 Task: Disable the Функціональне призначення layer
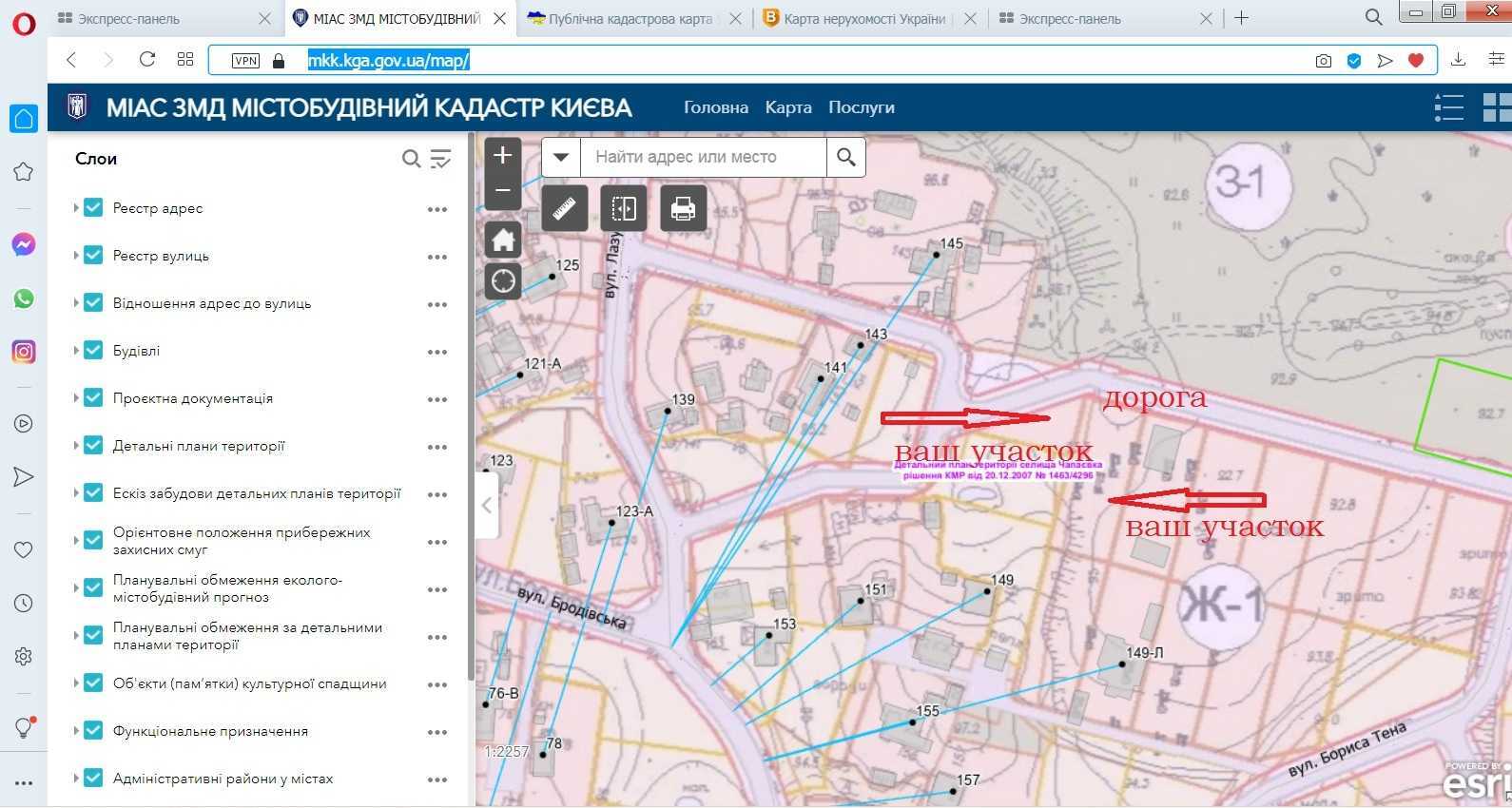click(x=93, y=731)
